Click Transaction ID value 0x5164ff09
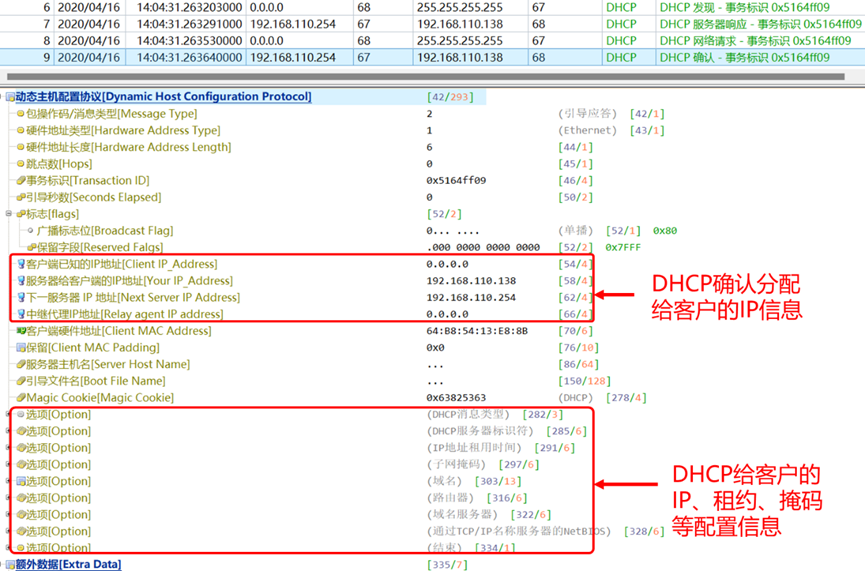This screenshot has width=865, height=571. (456, 180)
